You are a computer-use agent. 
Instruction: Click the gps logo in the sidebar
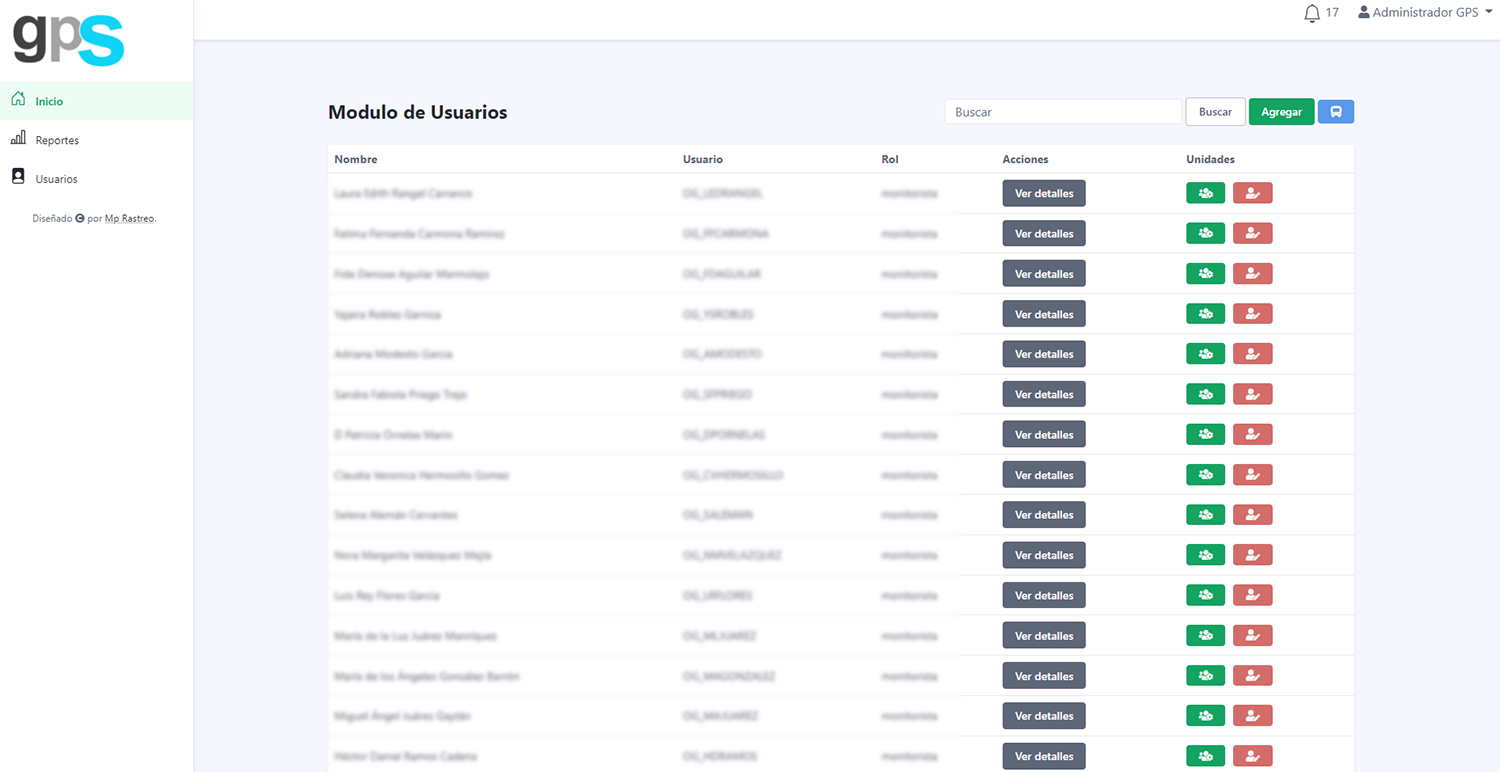point(68,40)
